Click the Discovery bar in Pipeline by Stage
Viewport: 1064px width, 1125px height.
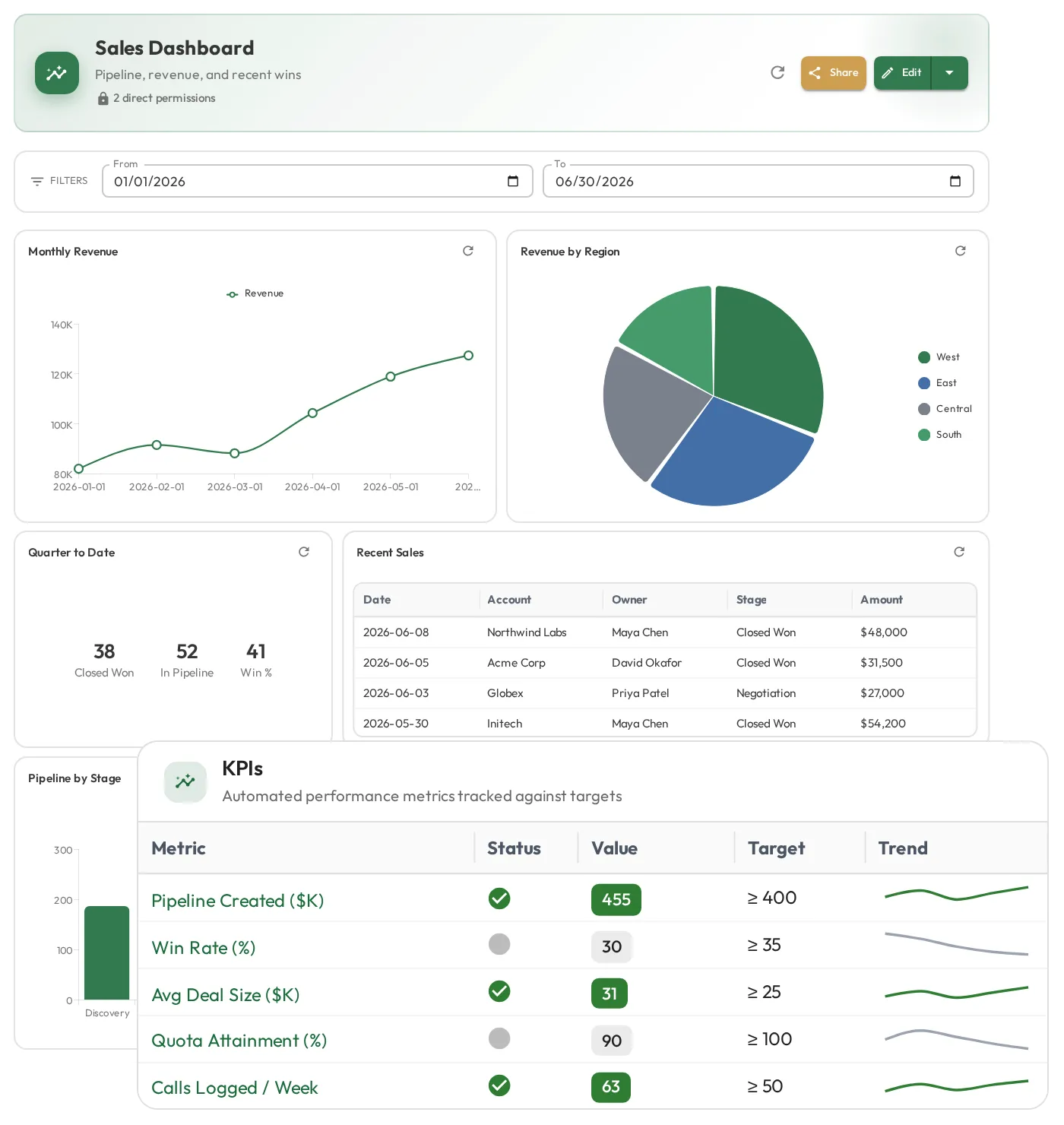pos(107,953)
